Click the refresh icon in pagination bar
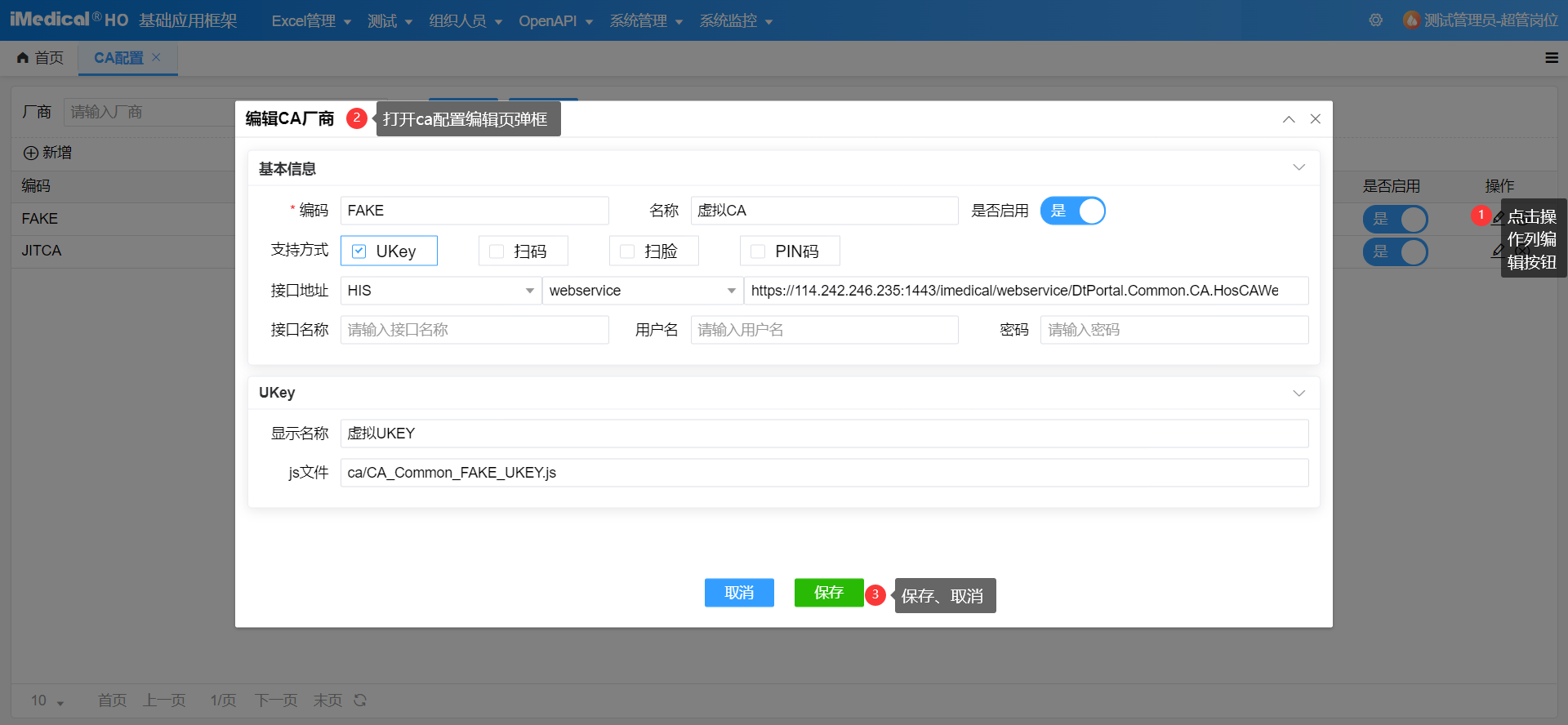Viewport: 1568px width, 725px height. coord(360,701)
